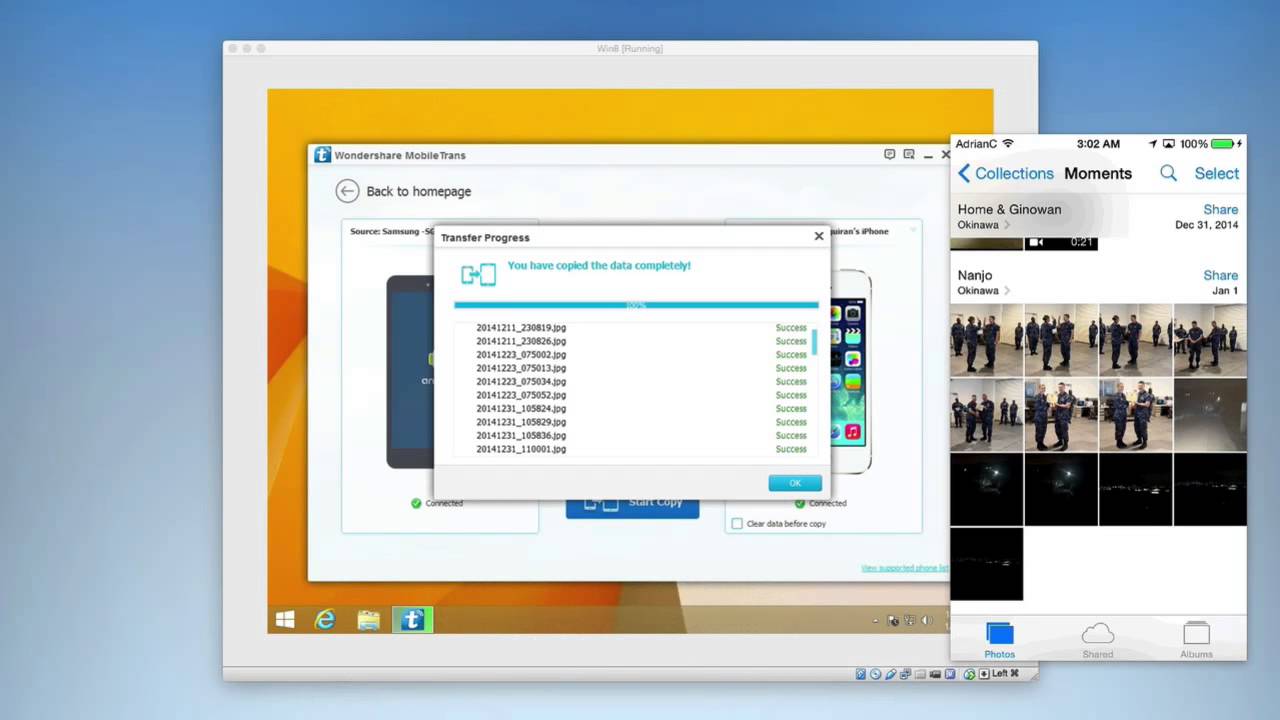Open the MobileTrans message list icon
This screenshot has width=1280, height=720.
pyautogui.click(x=909, y=155)
